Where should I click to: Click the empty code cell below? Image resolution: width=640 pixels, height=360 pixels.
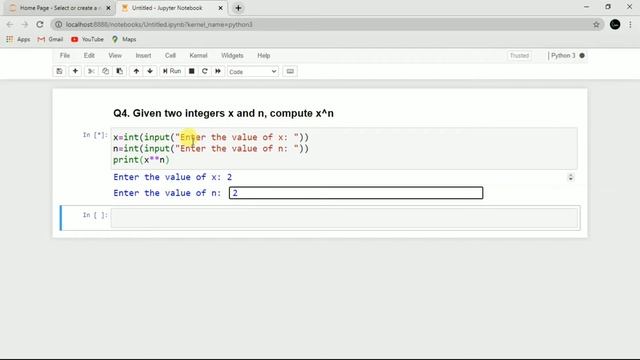tap(344, 218)
